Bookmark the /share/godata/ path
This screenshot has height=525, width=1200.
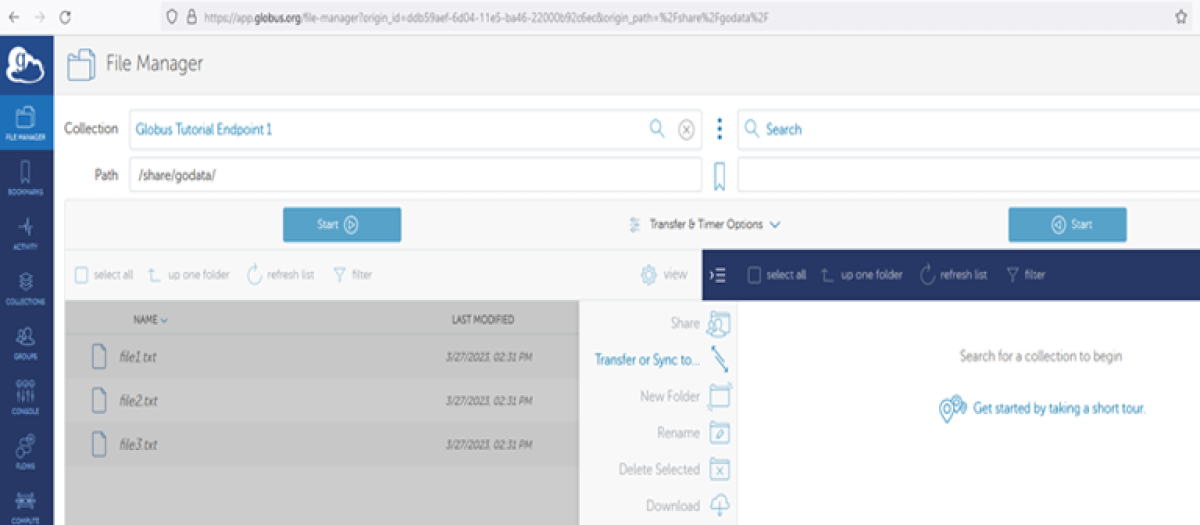pyautogui.click(x=719, y=176)
